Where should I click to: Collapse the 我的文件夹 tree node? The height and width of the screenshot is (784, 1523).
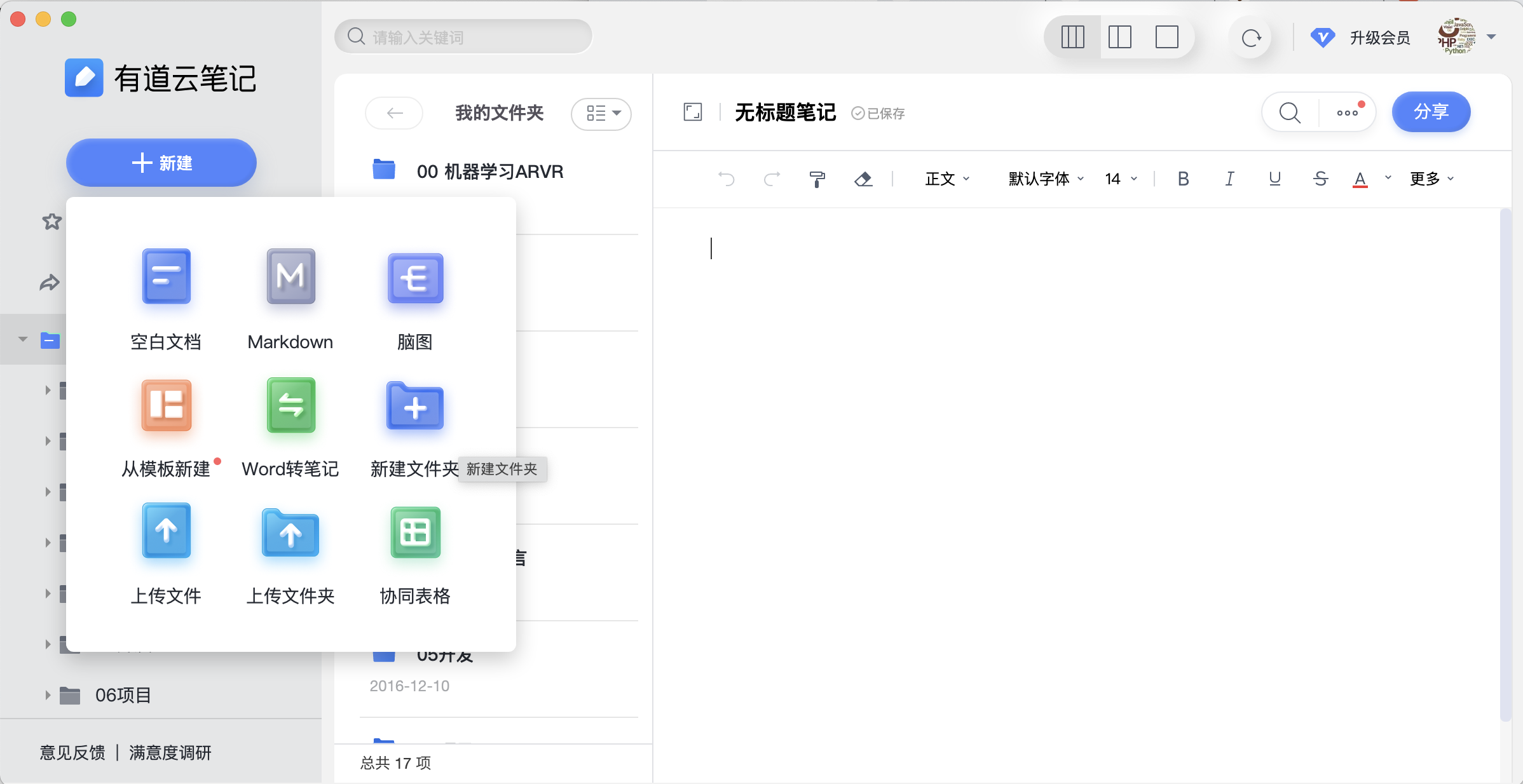[23, 339]
